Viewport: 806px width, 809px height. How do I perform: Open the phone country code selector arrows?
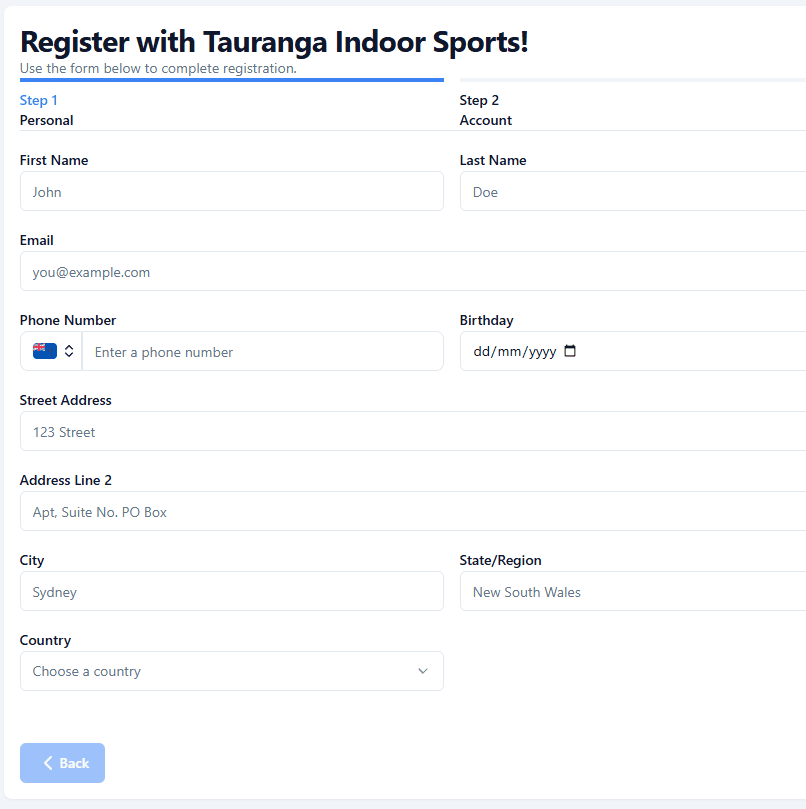(69, 351)
